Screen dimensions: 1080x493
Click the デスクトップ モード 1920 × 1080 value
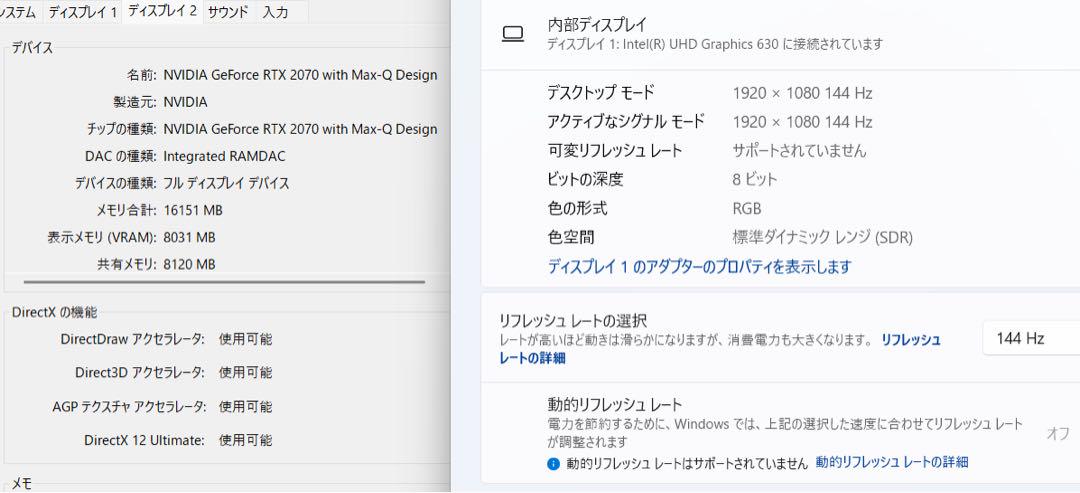[802, 93]
